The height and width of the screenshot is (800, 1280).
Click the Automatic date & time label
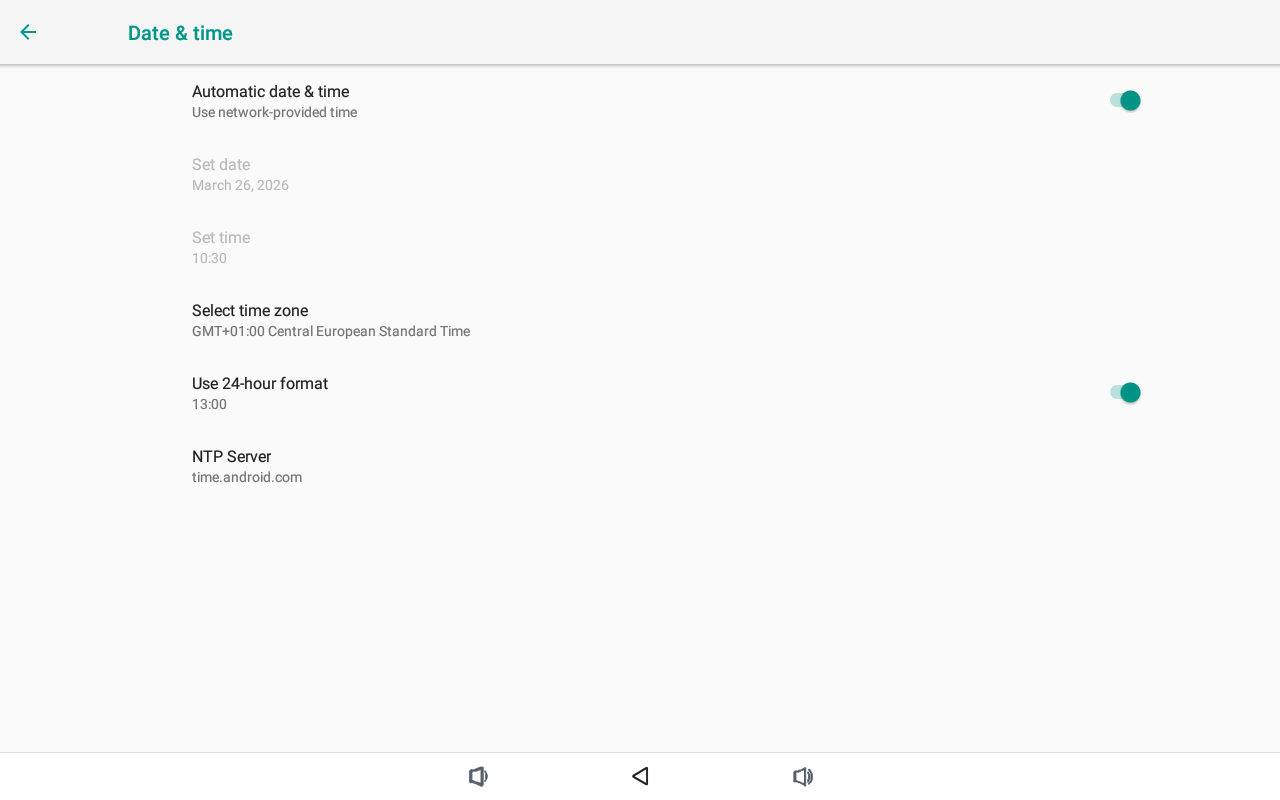pyautogui.click(x=270, y=92)
